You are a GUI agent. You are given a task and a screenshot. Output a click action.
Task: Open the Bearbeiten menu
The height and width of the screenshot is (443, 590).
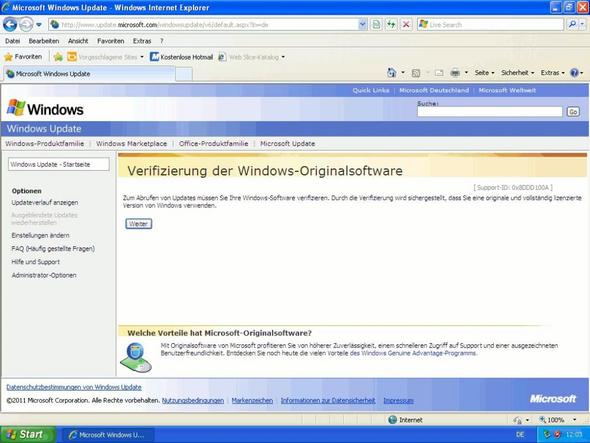coord(44,41)
